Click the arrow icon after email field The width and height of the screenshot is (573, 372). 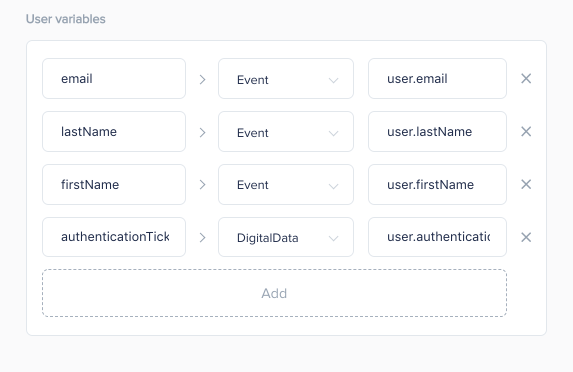pos(202,79)
